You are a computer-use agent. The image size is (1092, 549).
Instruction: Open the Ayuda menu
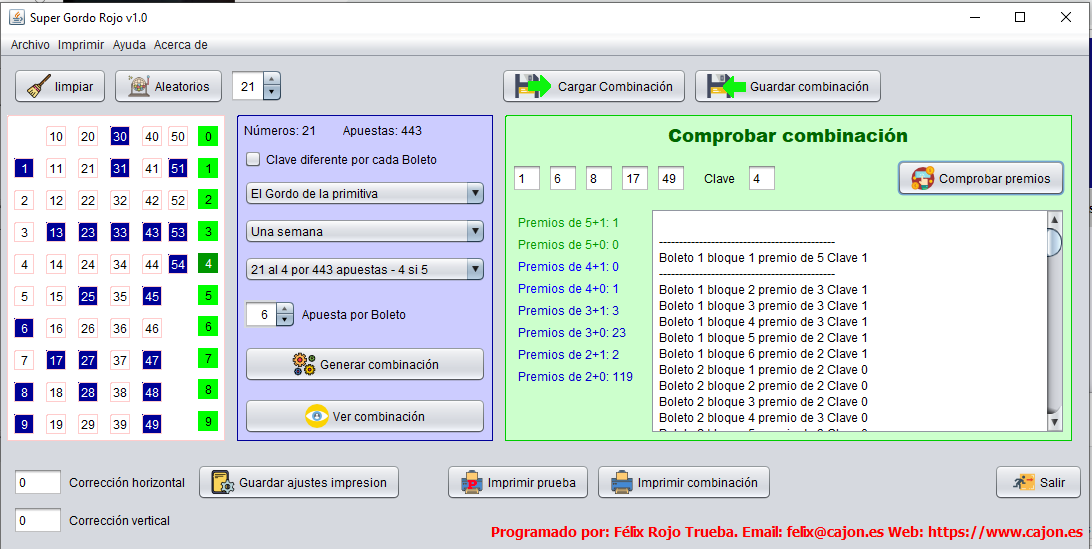pos(129,45)
